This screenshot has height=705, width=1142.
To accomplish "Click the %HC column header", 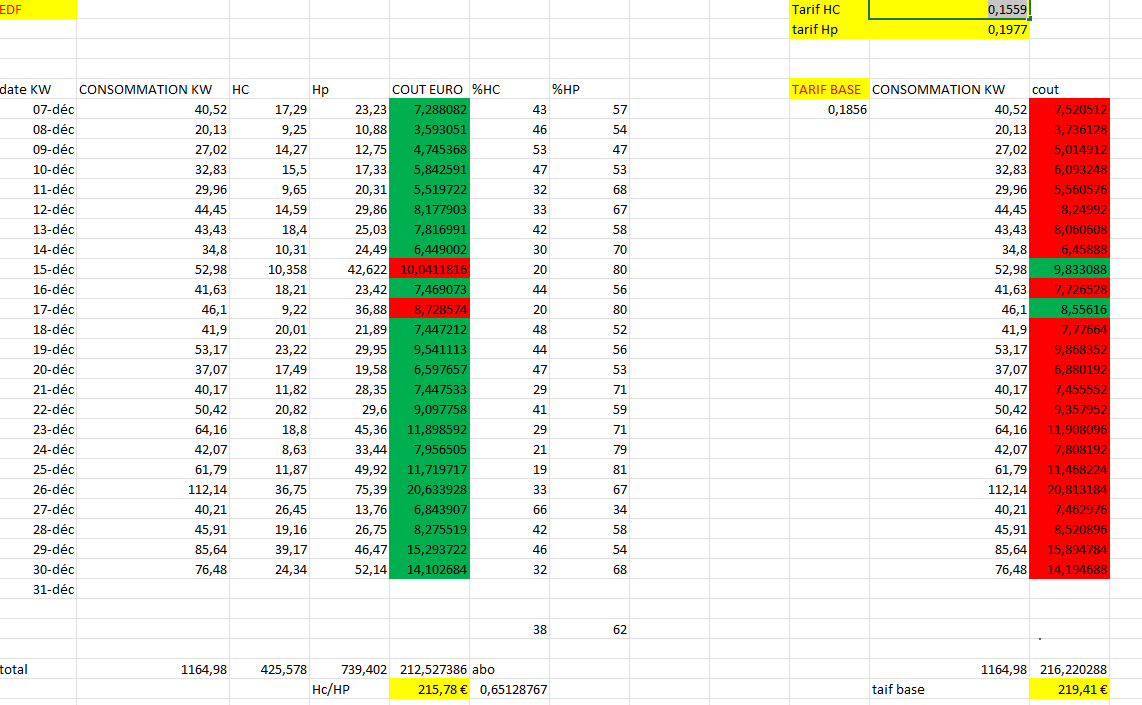I will [509, 90].
